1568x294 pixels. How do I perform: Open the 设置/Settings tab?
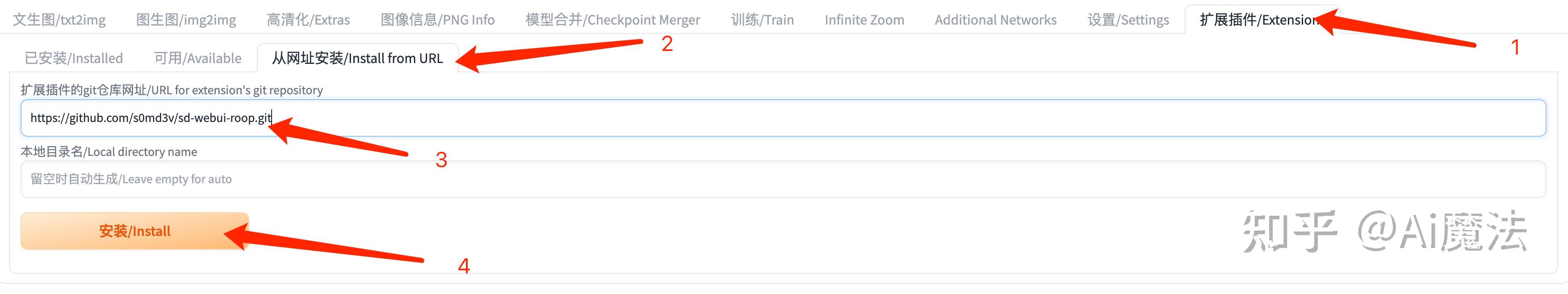tap(1128, 20)
